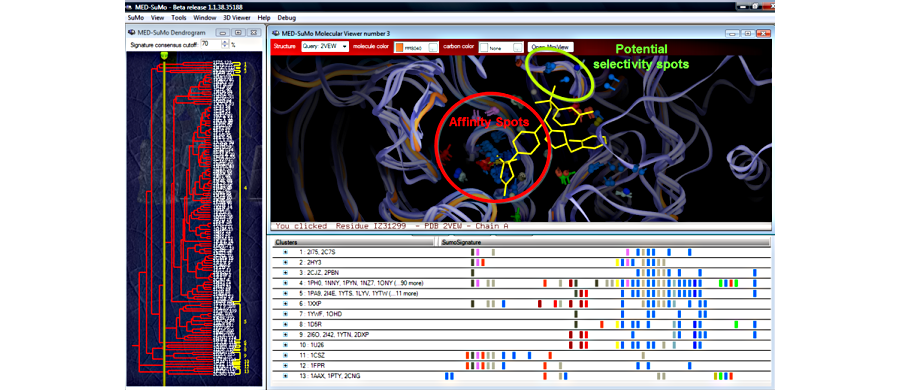
Task: Open the Tools menu
Action: tap(179, 18)
